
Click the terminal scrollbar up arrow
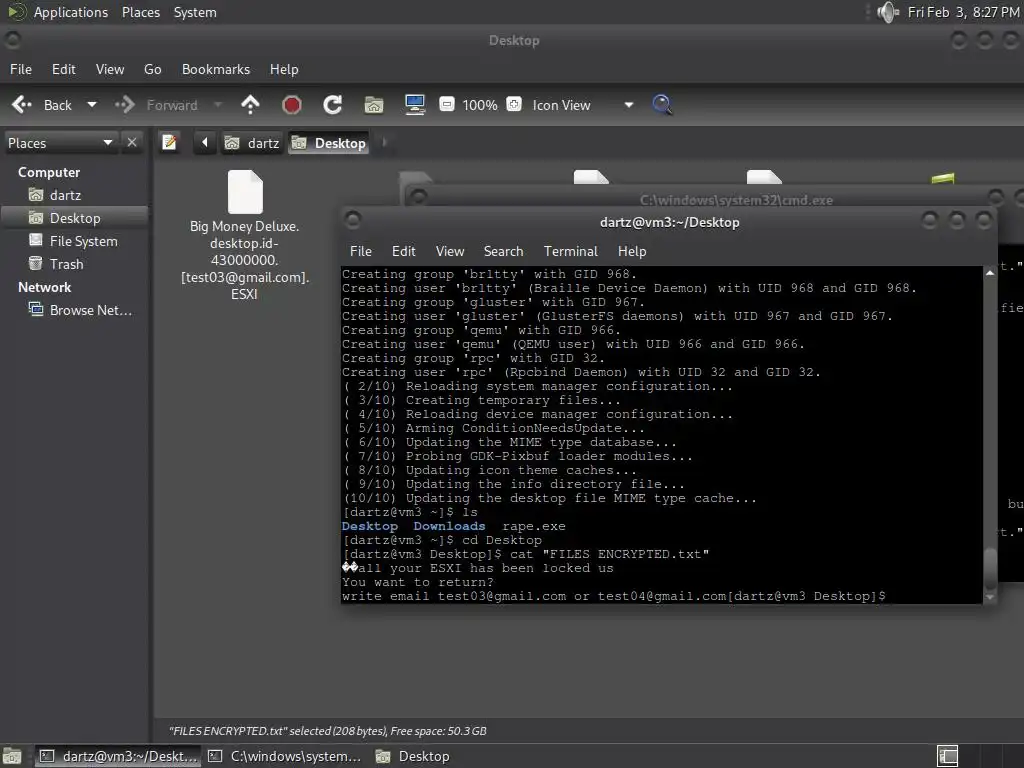coord(990,273)
